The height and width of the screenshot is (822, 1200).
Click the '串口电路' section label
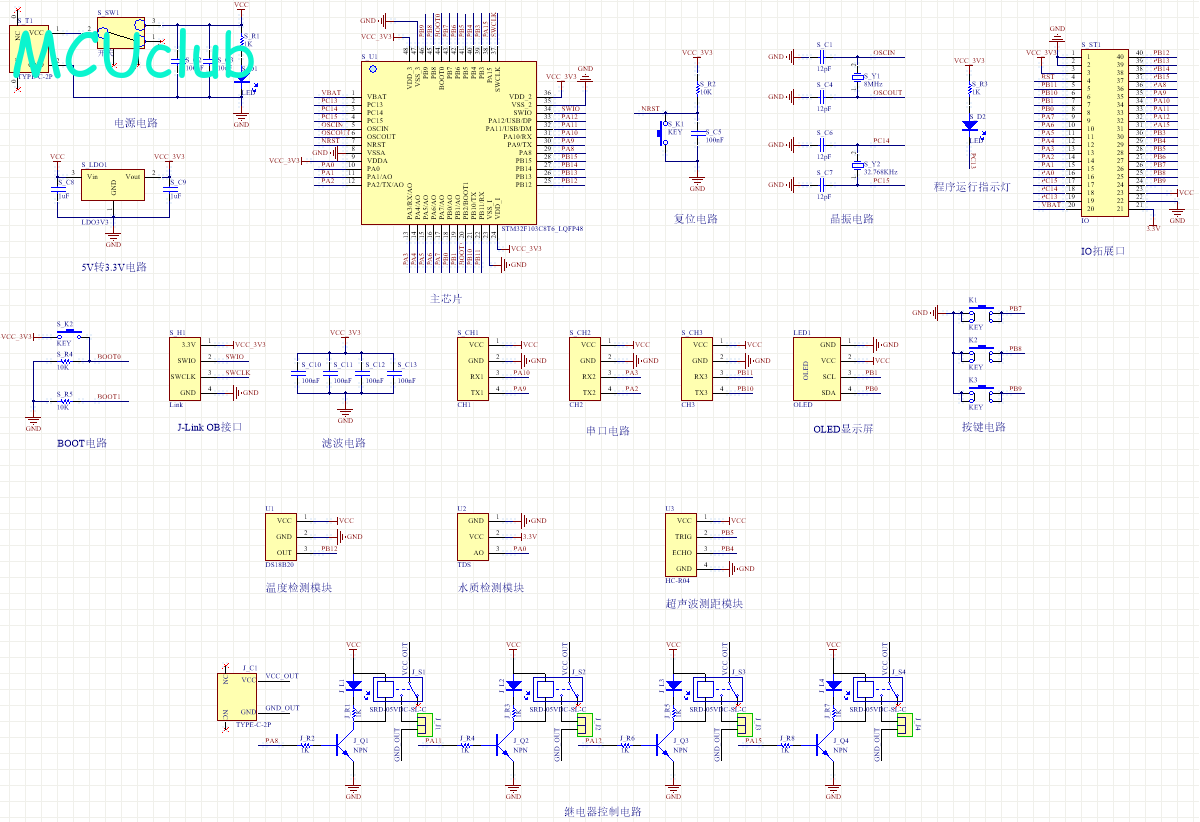point(608,431)
